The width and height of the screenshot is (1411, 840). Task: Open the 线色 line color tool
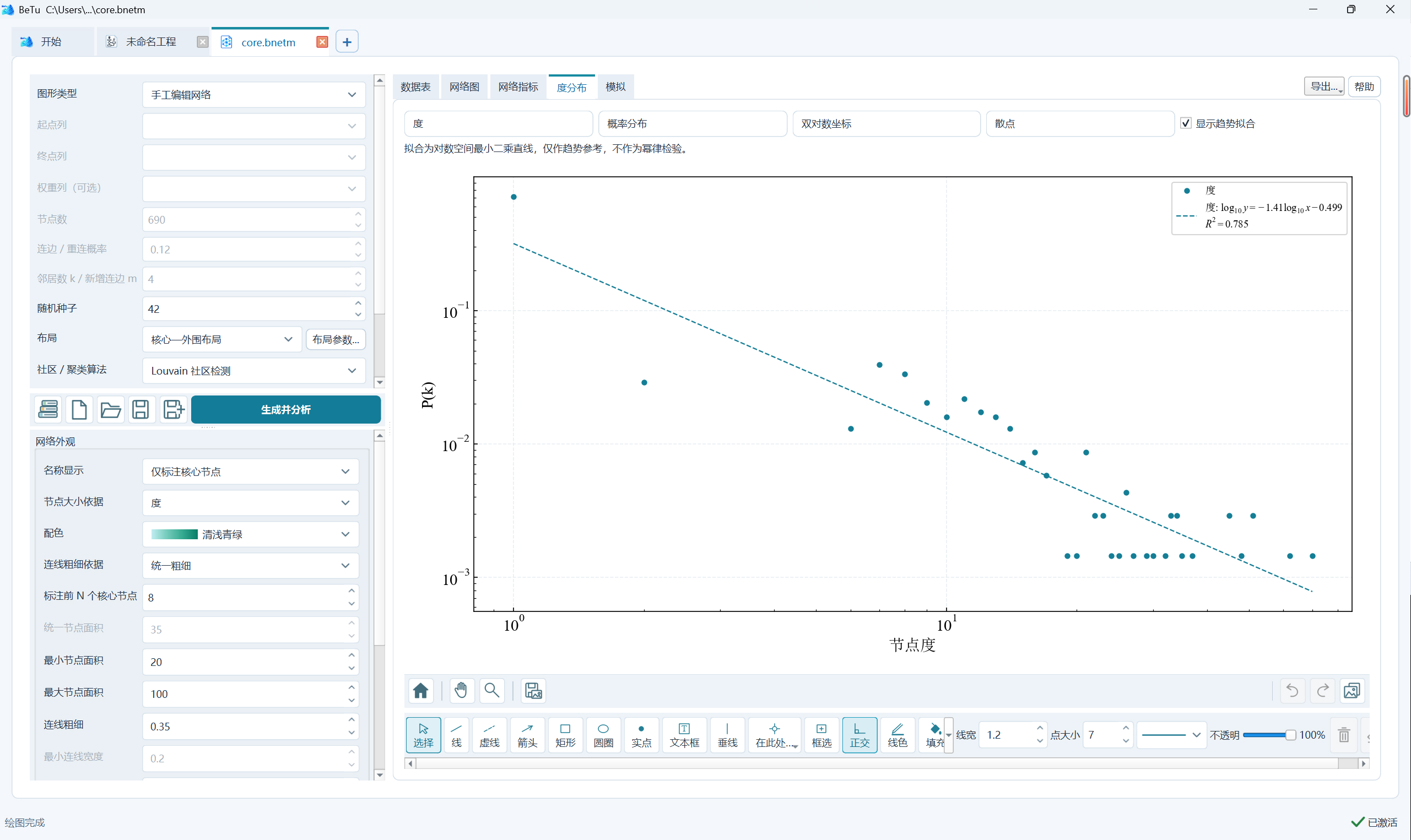pos(897,734)
